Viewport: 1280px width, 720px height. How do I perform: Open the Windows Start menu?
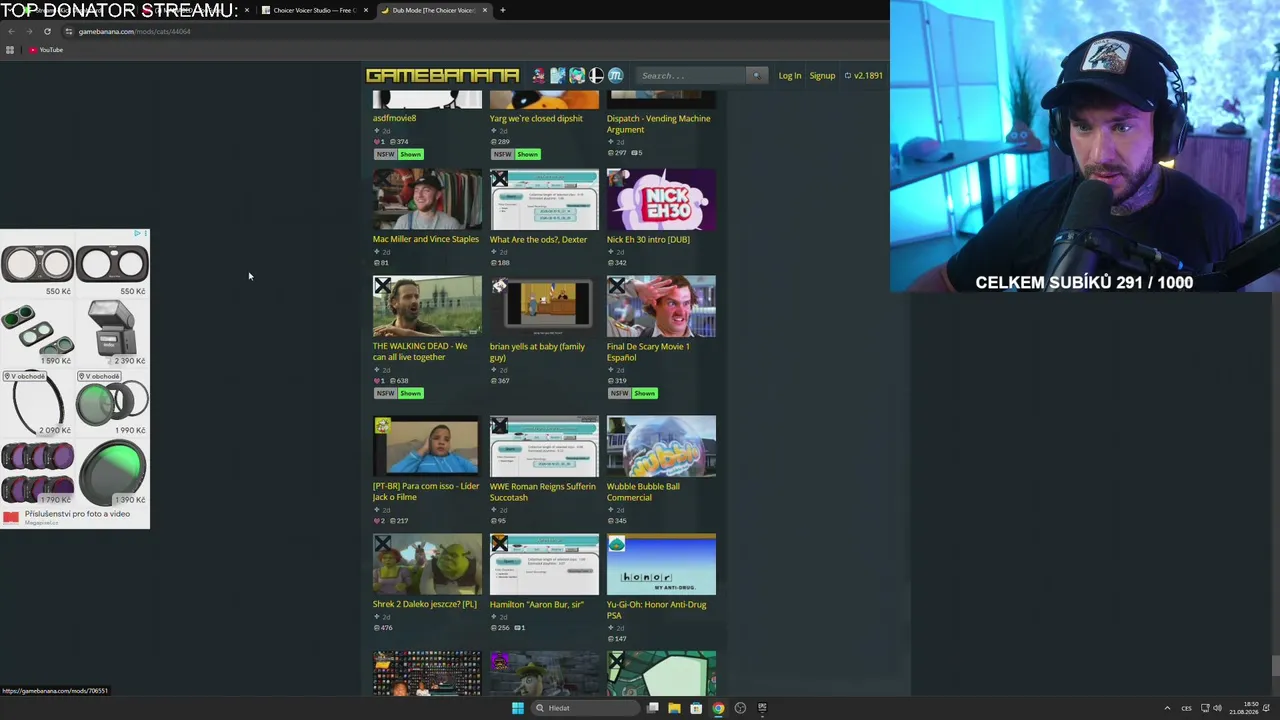pyautogui.click(x=517, y=708)
